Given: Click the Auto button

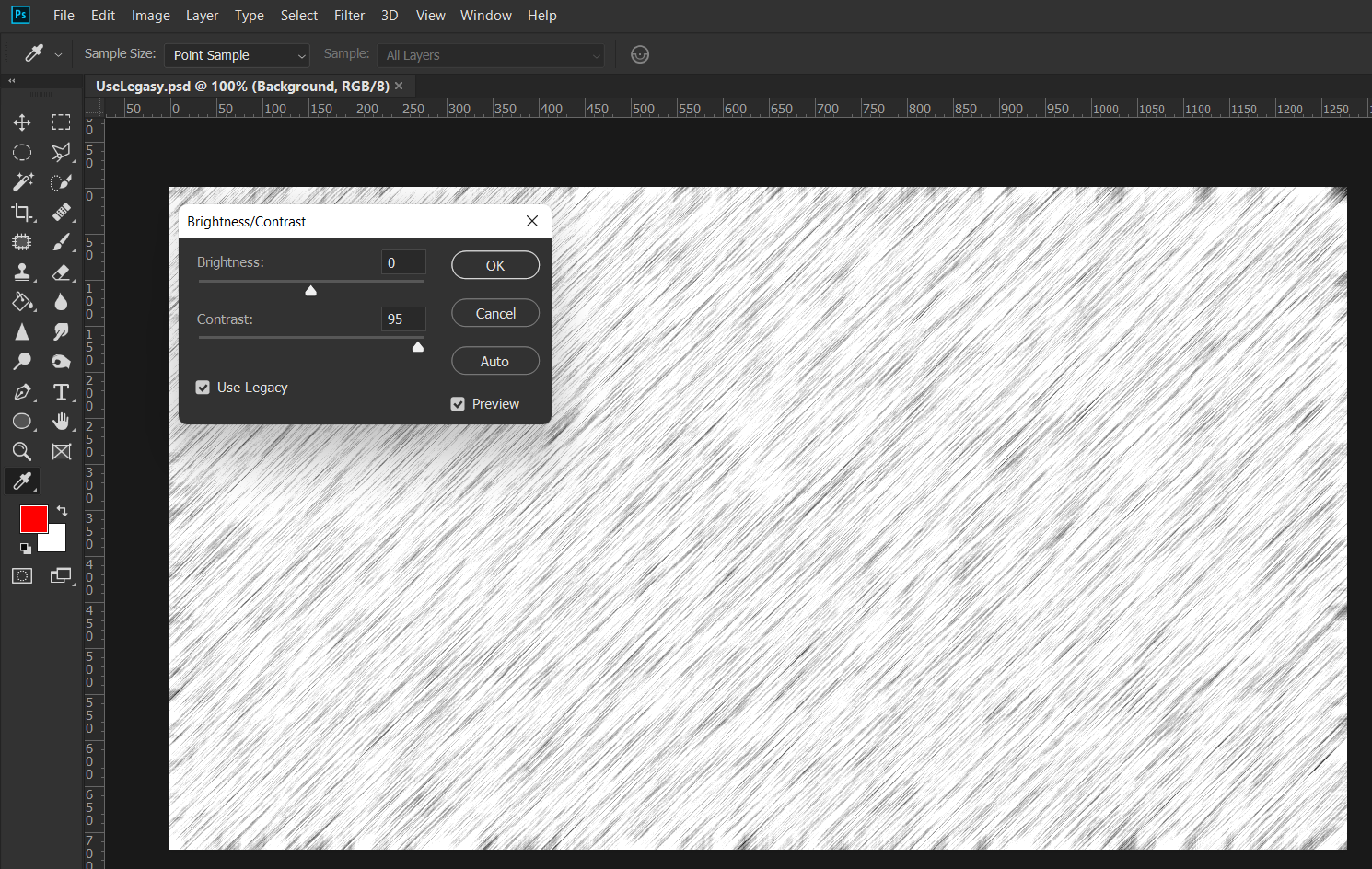Looking at the screenshot, I should click(494, 360).
